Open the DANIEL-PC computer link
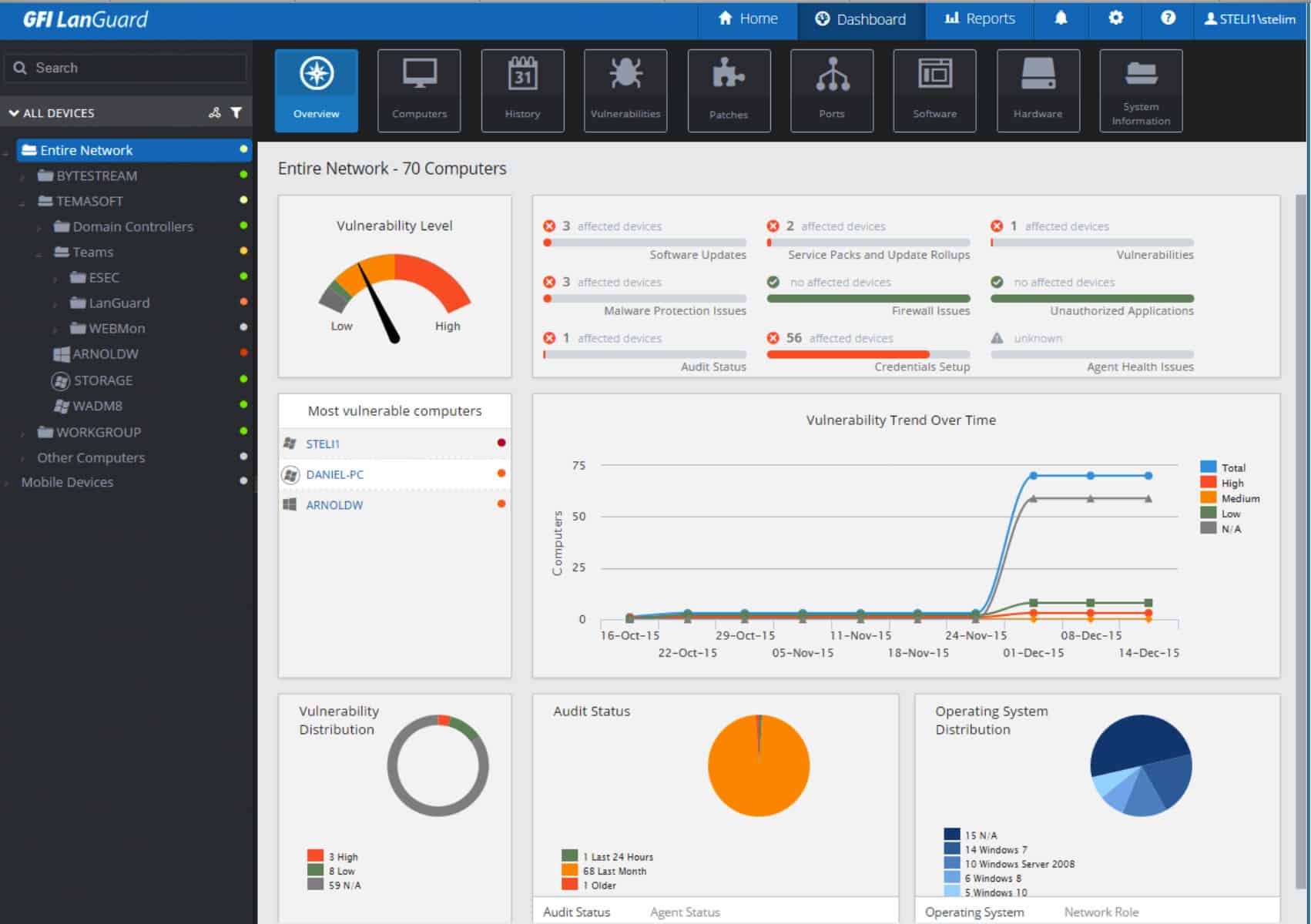The image size is (1311, 924). pos(334,474)
